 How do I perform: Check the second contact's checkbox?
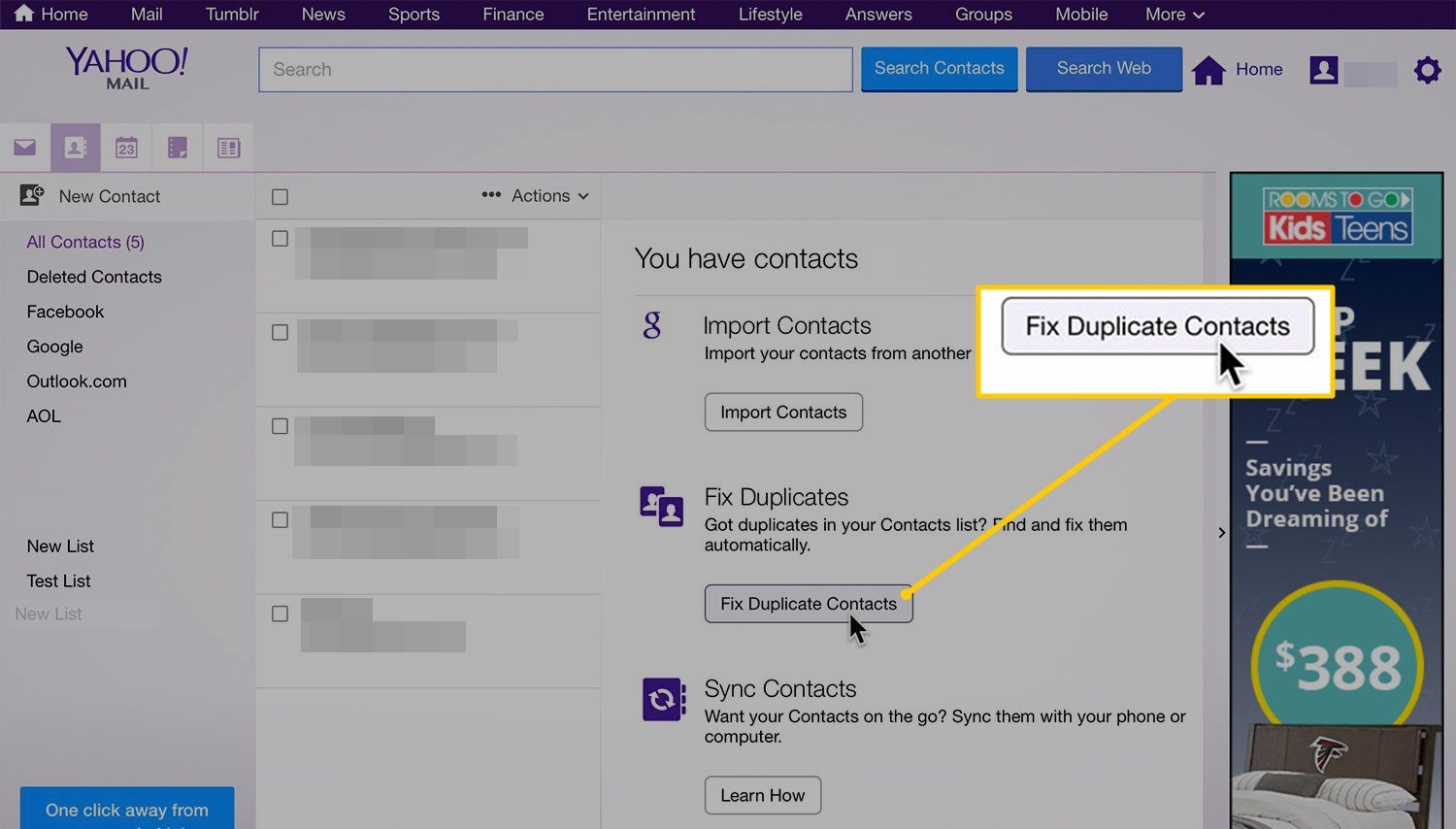coord(280,333)
